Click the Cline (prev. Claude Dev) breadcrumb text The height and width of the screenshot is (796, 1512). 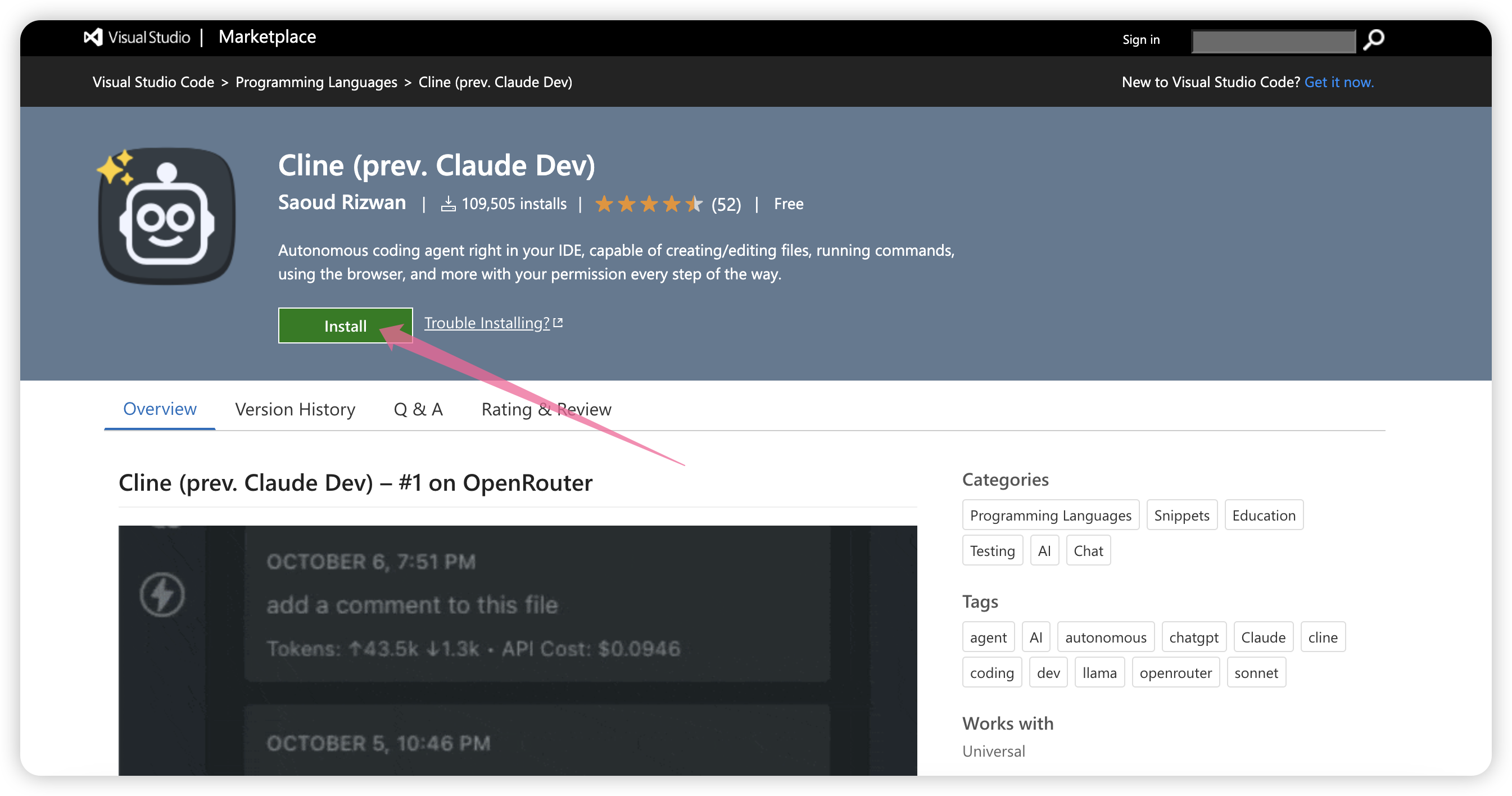pos(495,82)
